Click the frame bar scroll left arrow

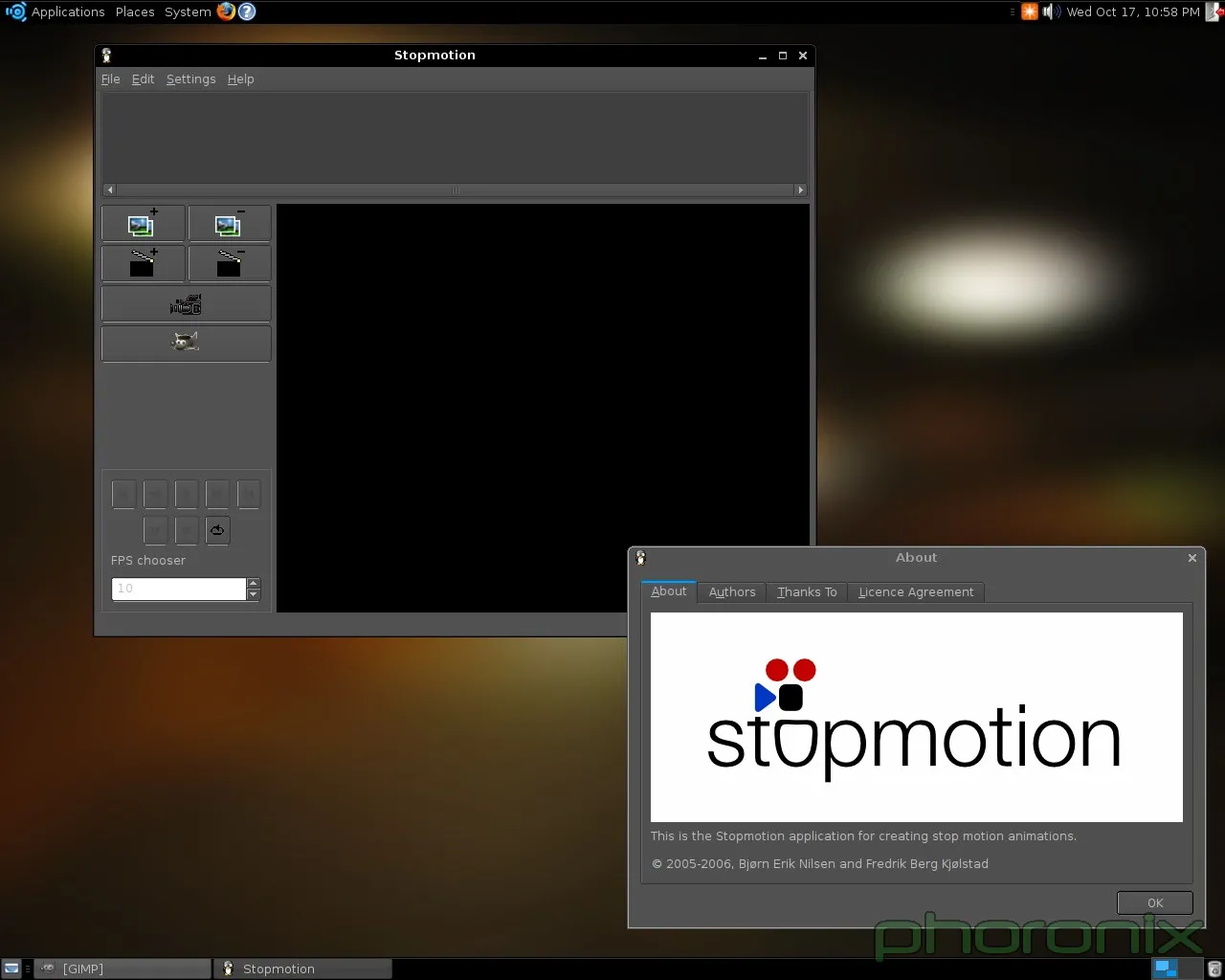pyautogui.click(x=110, y=189)
